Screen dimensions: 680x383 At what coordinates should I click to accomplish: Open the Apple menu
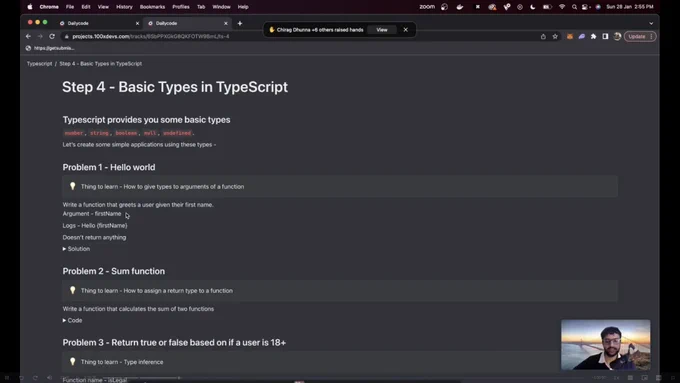pyautogui.click(x=30, y=7)
